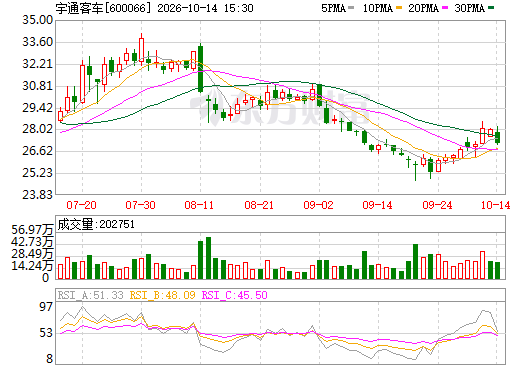Click the 14.24万 volume axis label
Viewport: 520px width, 365px height.
pyautogui.click(x=32, y=266)
